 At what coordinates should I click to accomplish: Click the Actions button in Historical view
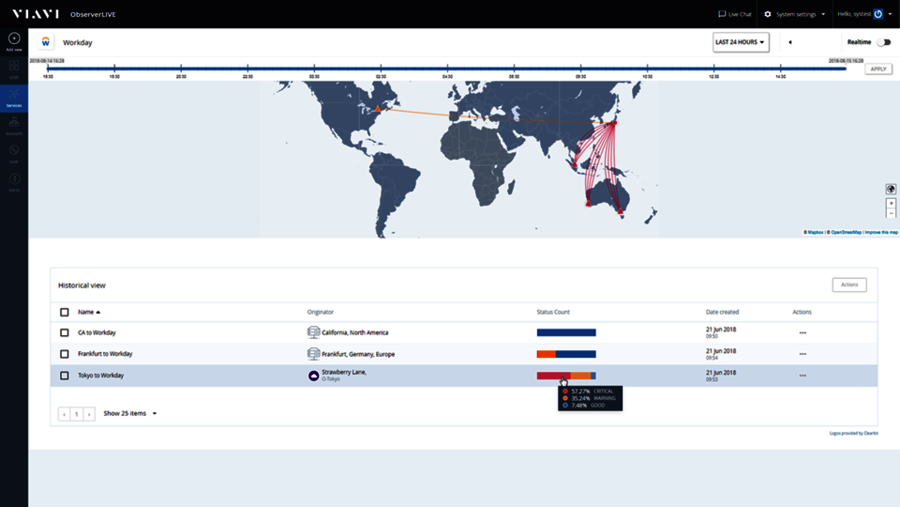[849, 285]
